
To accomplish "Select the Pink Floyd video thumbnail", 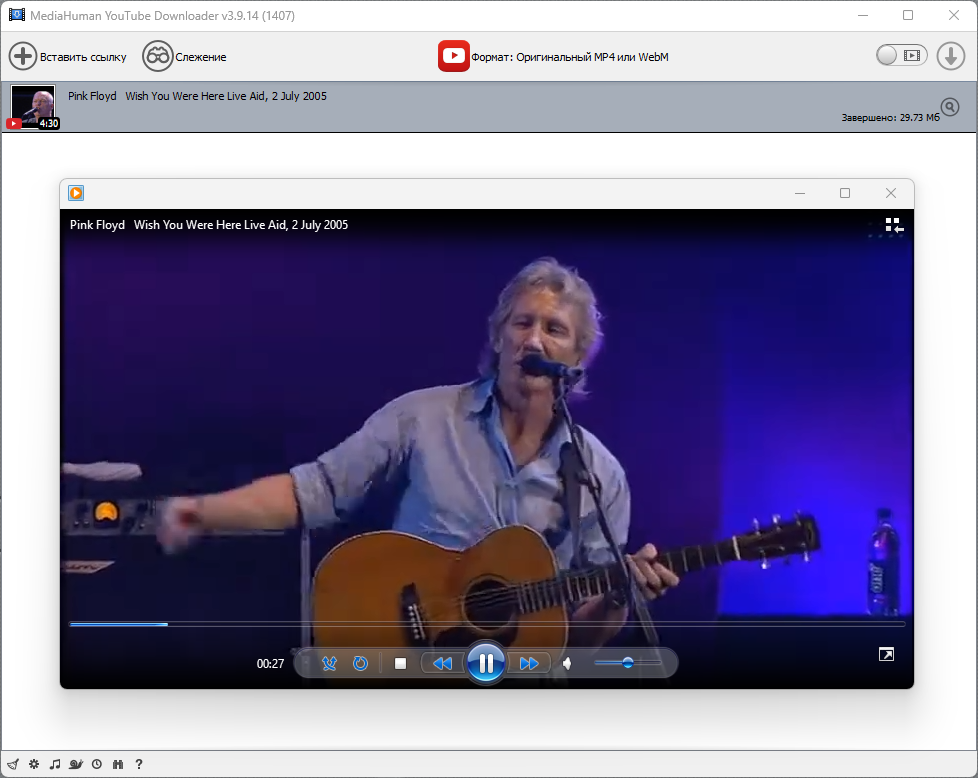I will pos(33,107).
